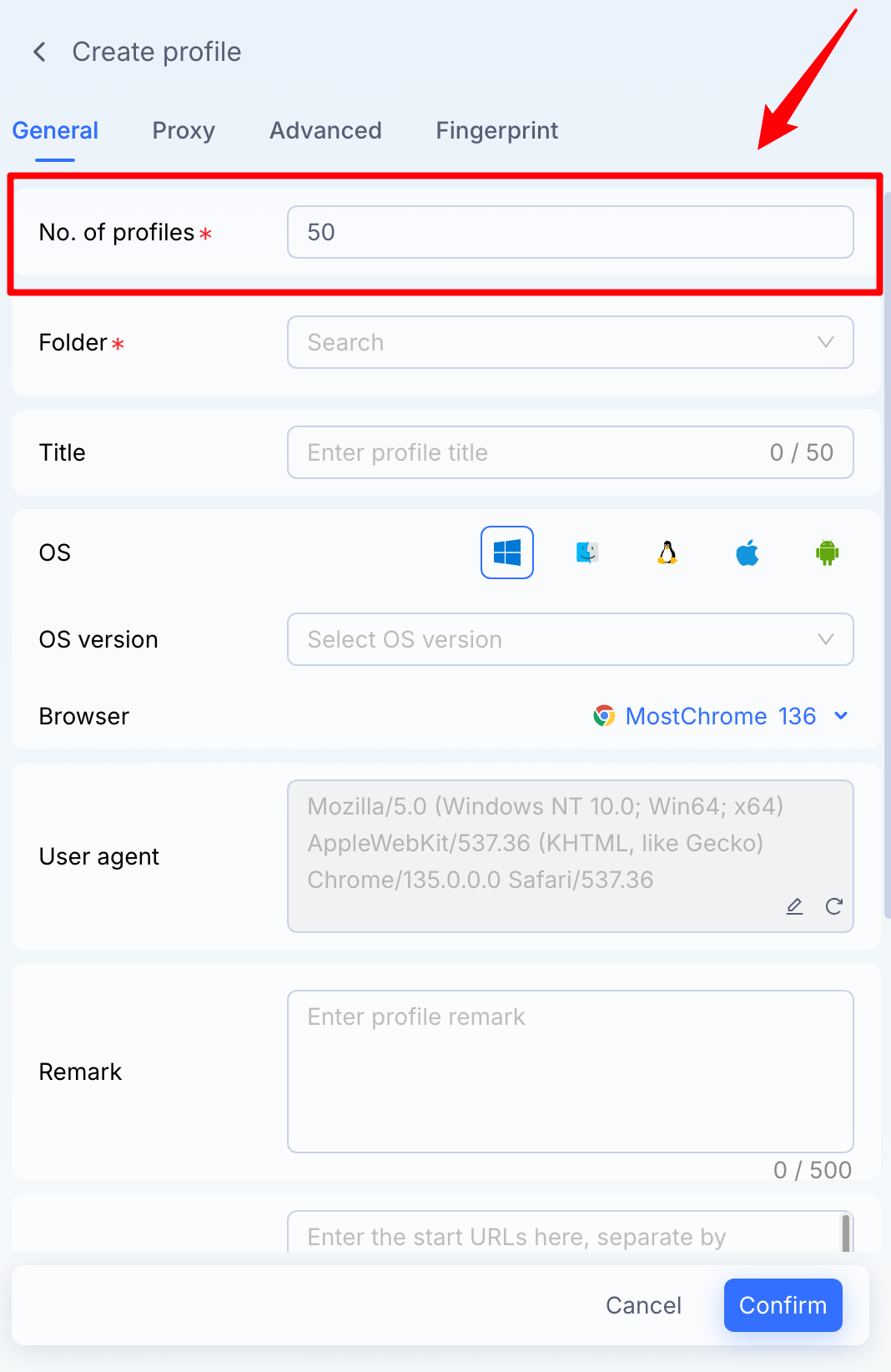This screenshot has width=891, height=1372.
Task: Click into the profile remark textarea
Action: click(x=571, y=1072)
